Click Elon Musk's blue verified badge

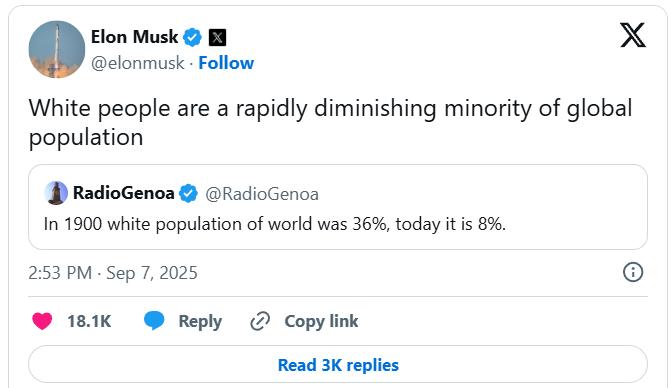[x=192, y=37]
